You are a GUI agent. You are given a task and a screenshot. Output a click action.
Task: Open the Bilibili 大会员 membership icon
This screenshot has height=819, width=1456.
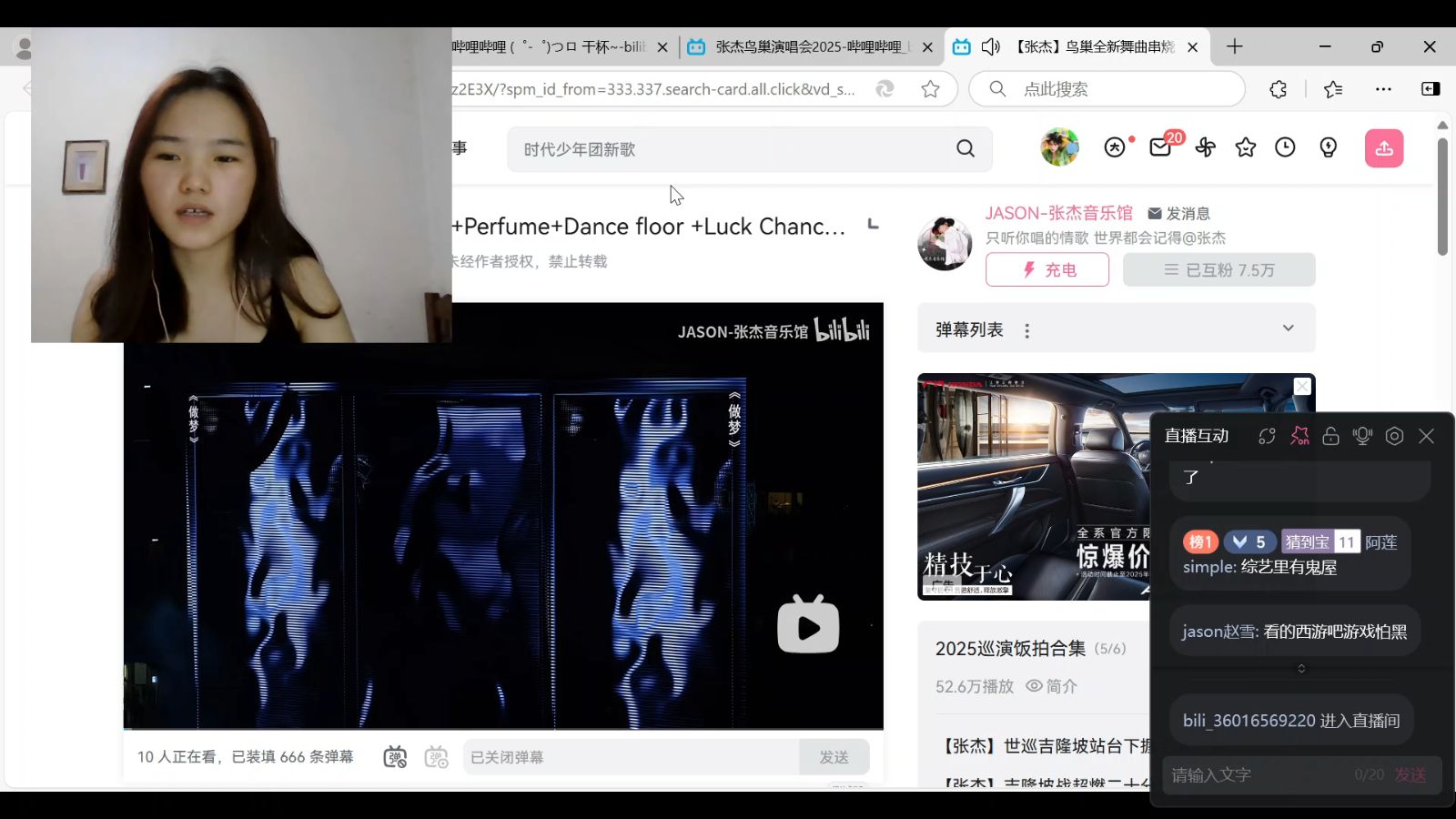(1115, 147)
